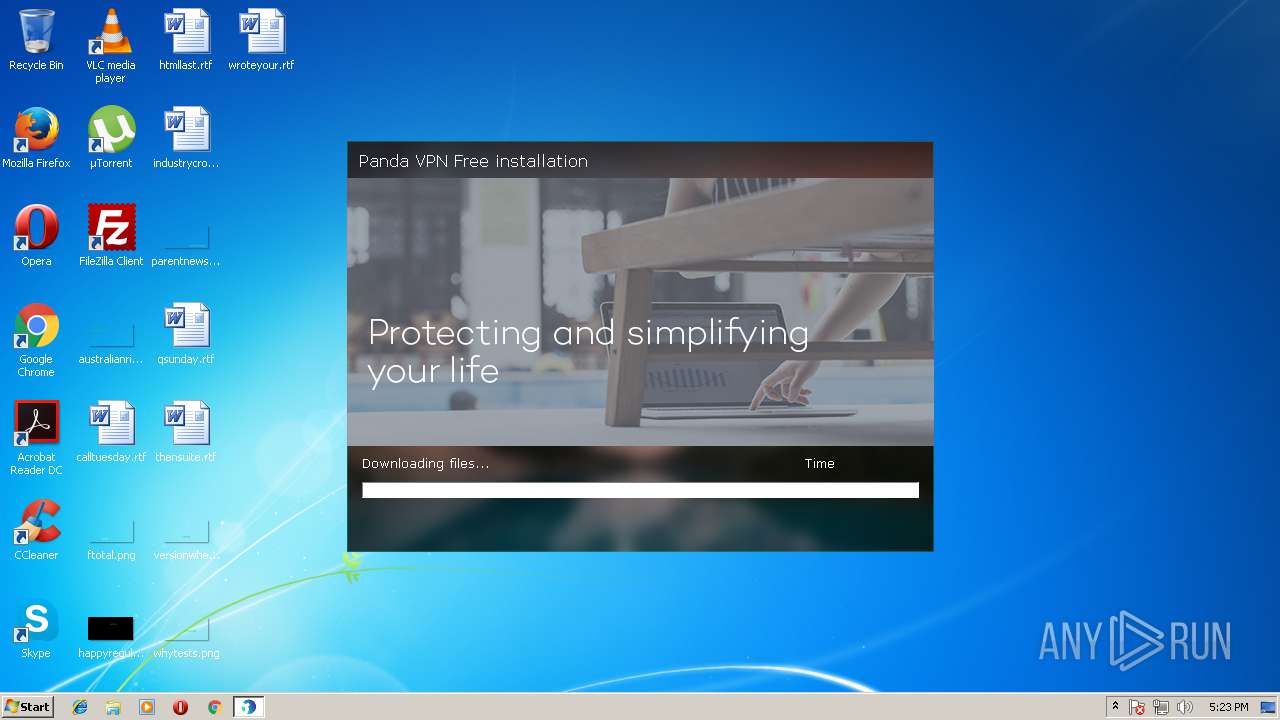This screenshot has height=720, width=1280.
Task: Launch Opera browser shortcut
Action: 36,236
